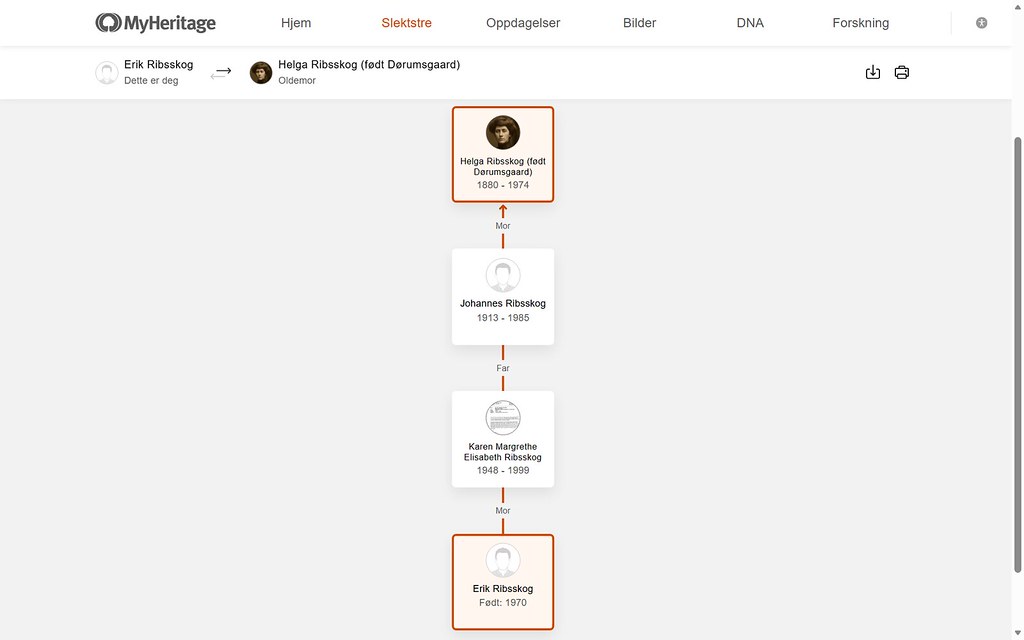Click Helga's photo in the top tree card
Screen dimensions: 1024x640
pos(503,133)
